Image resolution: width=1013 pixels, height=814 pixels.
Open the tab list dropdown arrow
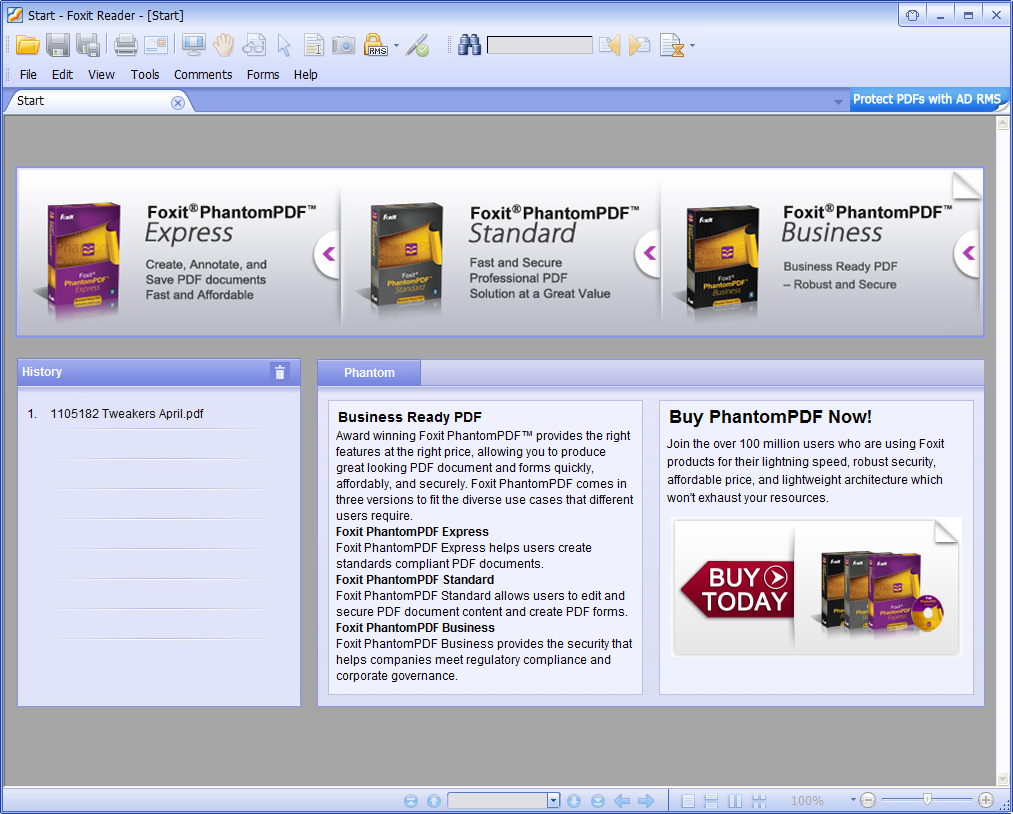tap(838, 102)
